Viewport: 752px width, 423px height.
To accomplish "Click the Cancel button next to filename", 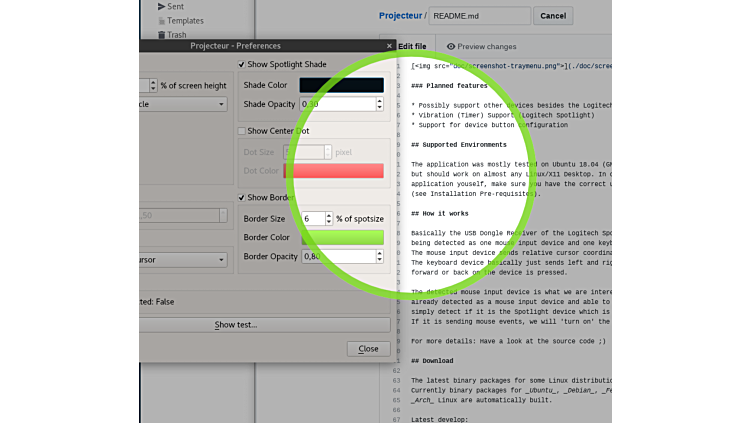I will click(x=552, y=16).
